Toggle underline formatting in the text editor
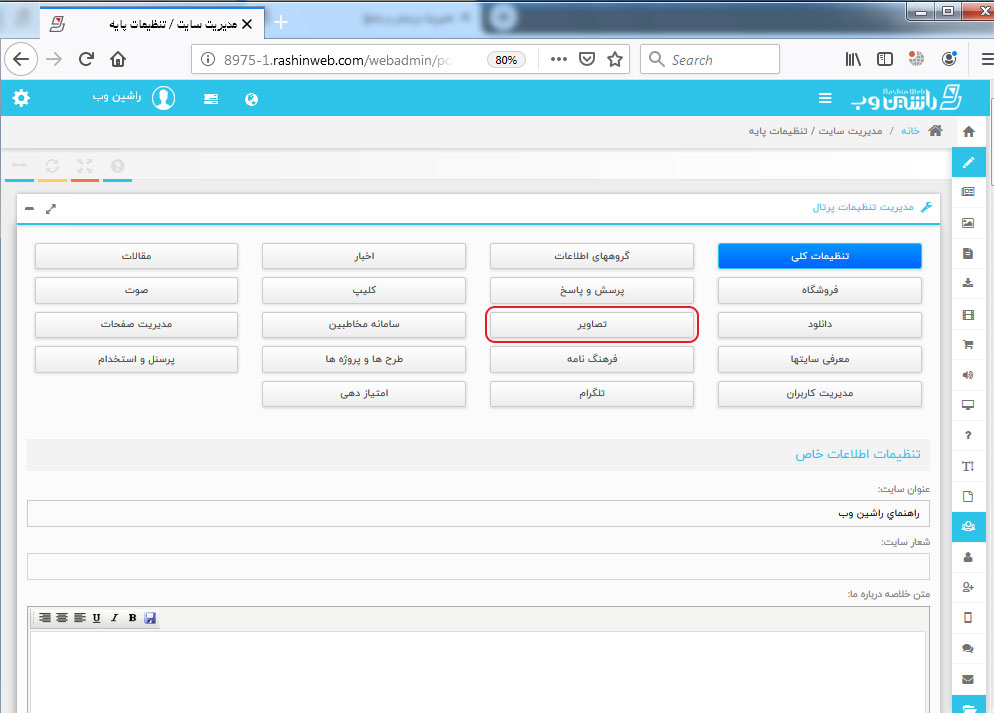 click(96, 618)
